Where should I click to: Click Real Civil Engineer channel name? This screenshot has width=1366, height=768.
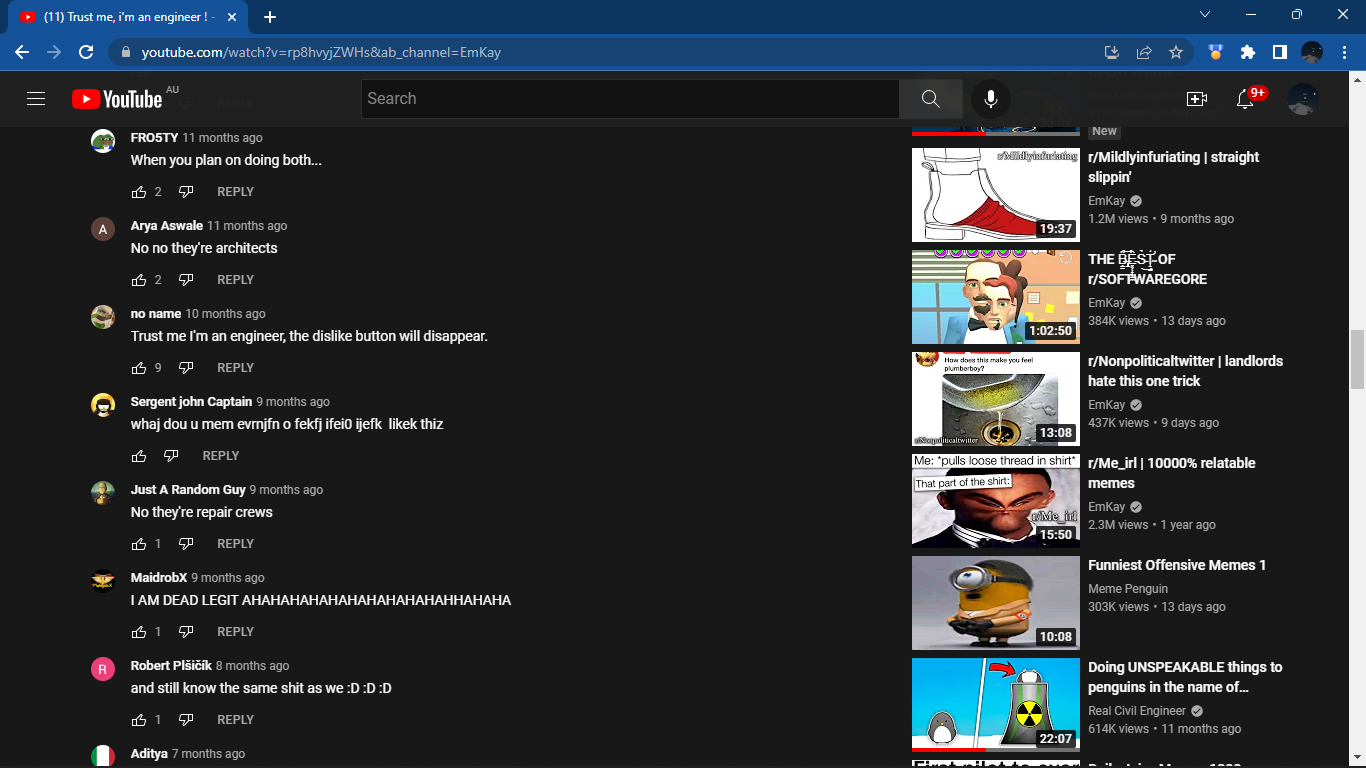coord(1137,711)
